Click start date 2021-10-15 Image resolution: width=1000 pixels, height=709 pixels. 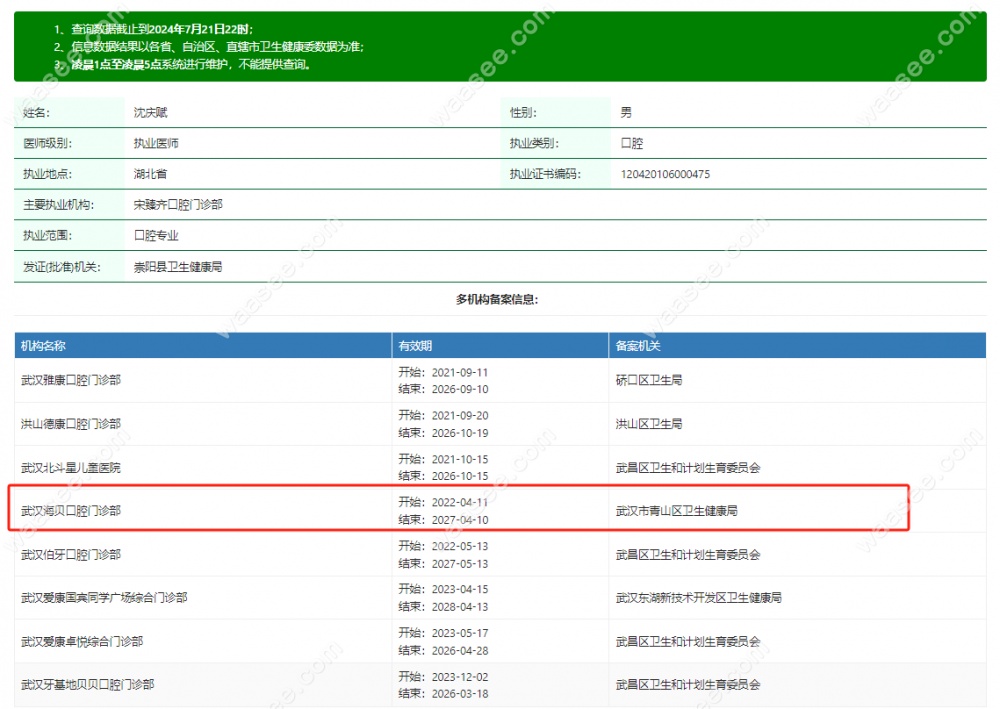click(x=460, y=459)
